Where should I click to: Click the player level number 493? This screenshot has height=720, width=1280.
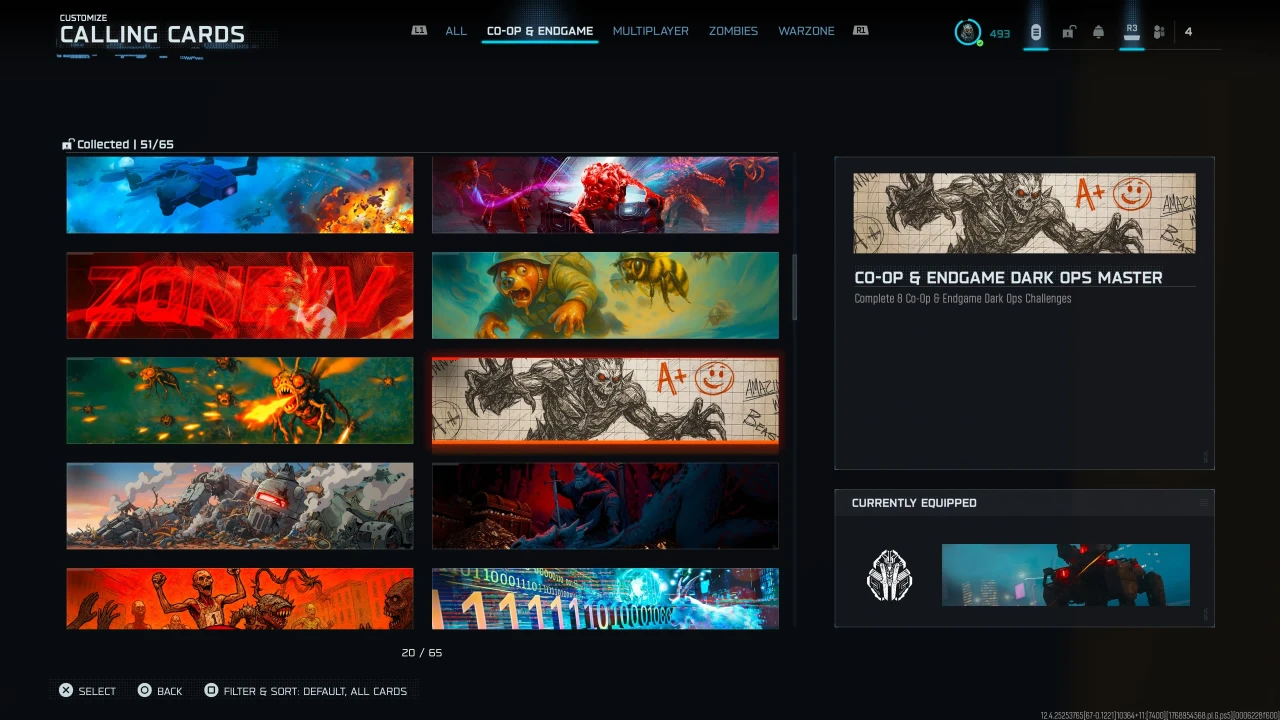click(1000, 33)
